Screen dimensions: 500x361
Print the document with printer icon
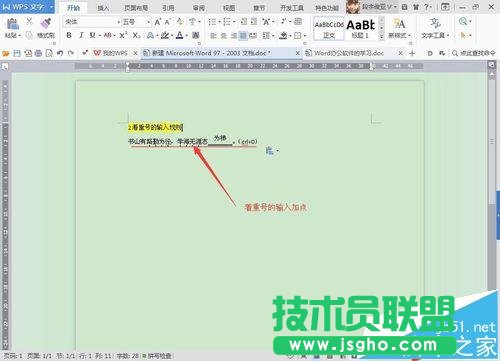pyautogui.click(x=39, y=53)
